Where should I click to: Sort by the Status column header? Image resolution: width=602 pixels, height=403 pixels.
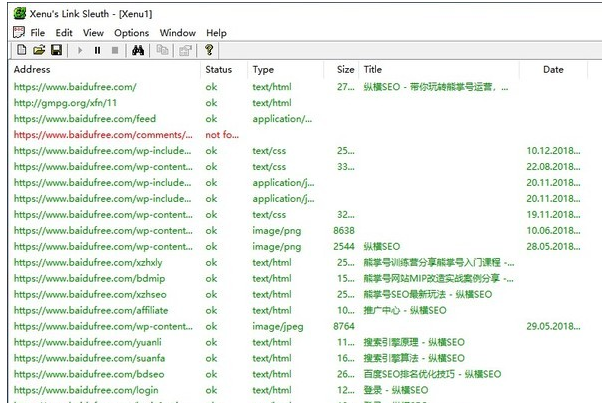click(218, 70)
